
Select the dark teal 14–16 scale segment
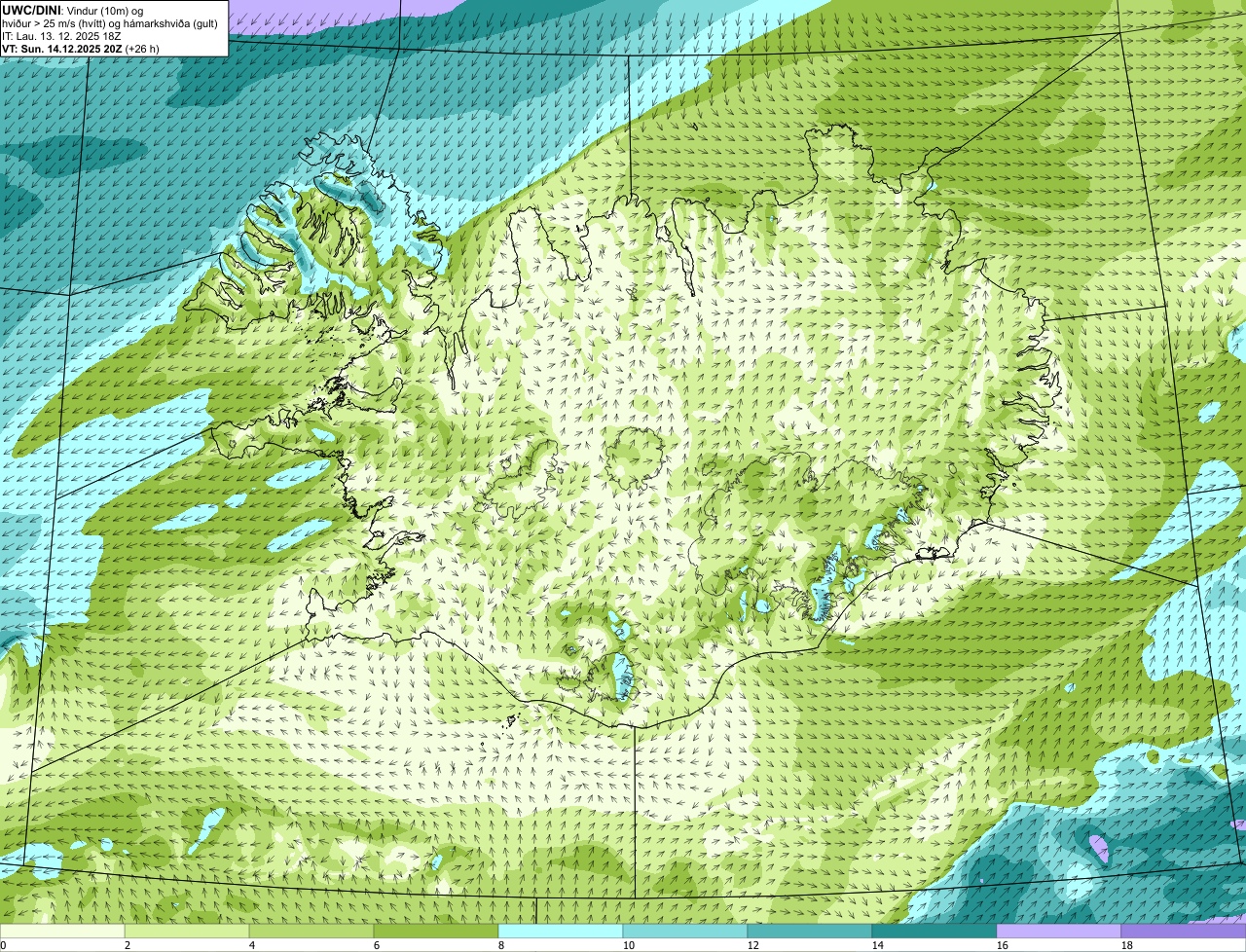point(934,932)
